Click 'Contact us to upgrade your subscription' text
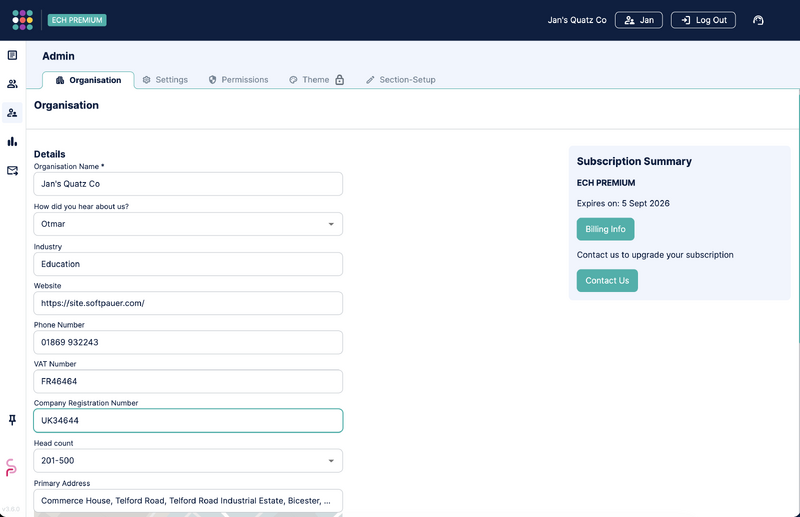The width and height of the screenshot is (800, 517). click(655, 255)
